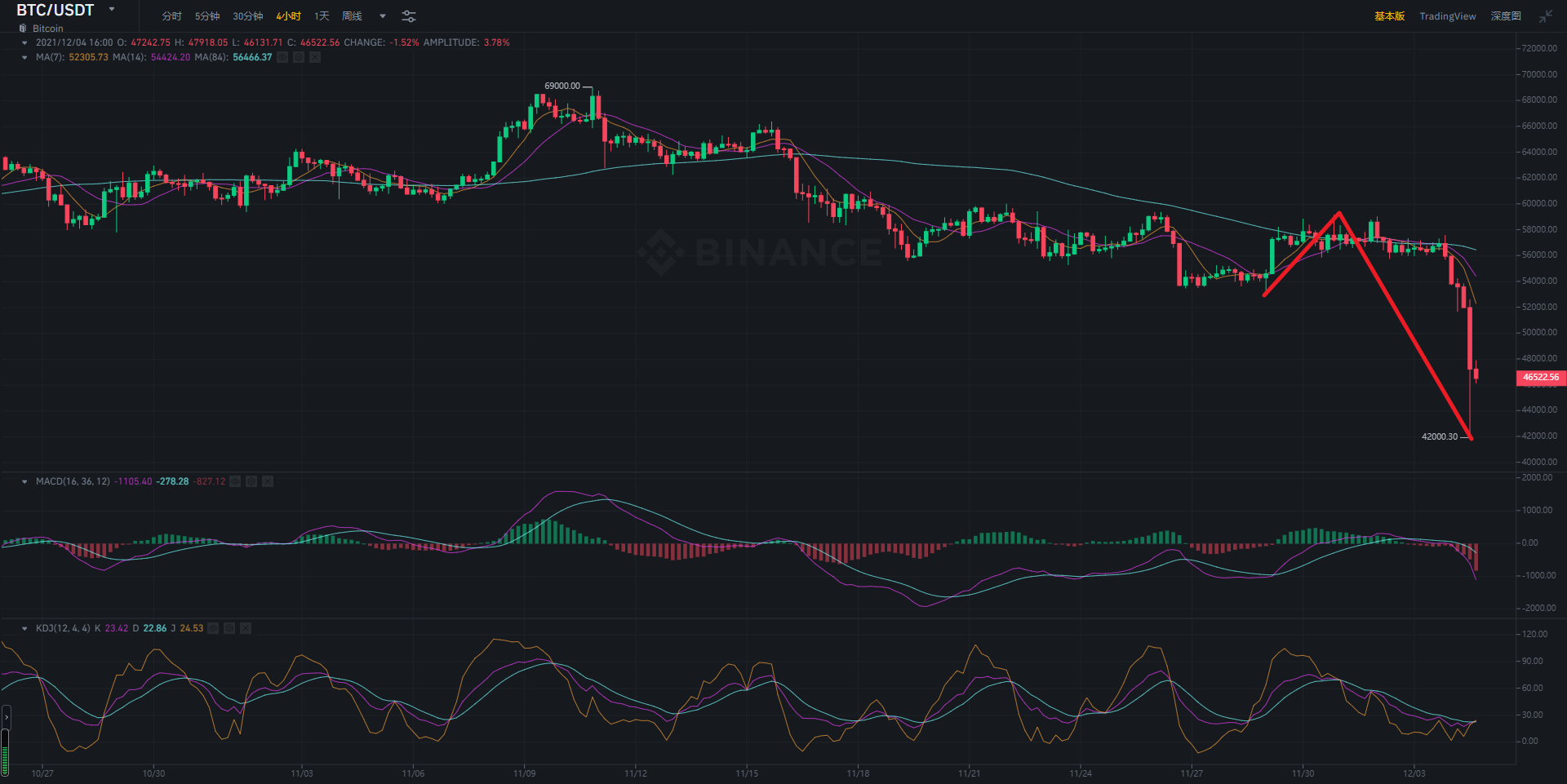Open MA indicator settings gear
The width and height of the screenshot is (1567, 784).
[299, 57]
